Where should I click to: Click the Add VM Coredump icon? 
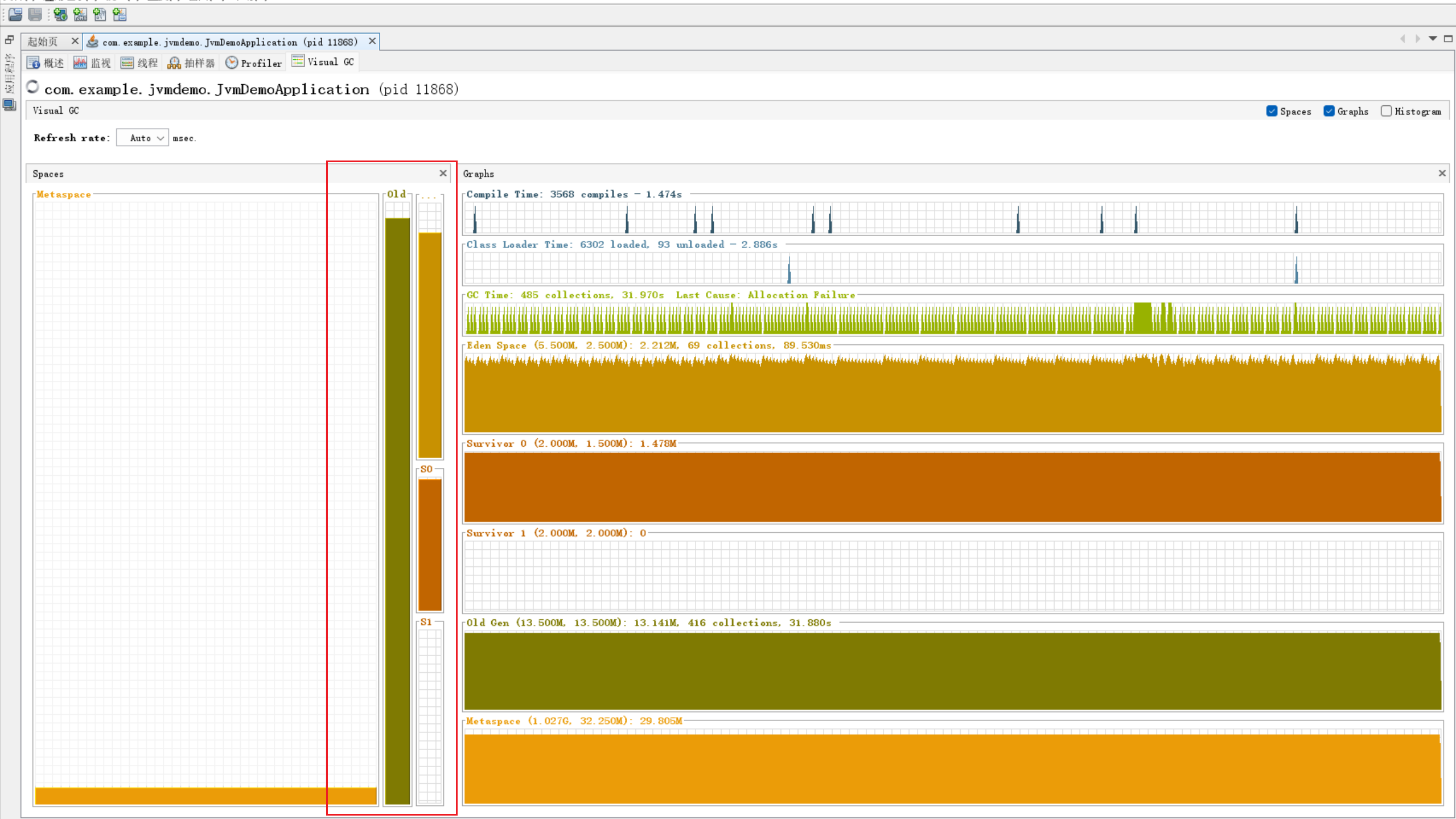pos(100,14)
